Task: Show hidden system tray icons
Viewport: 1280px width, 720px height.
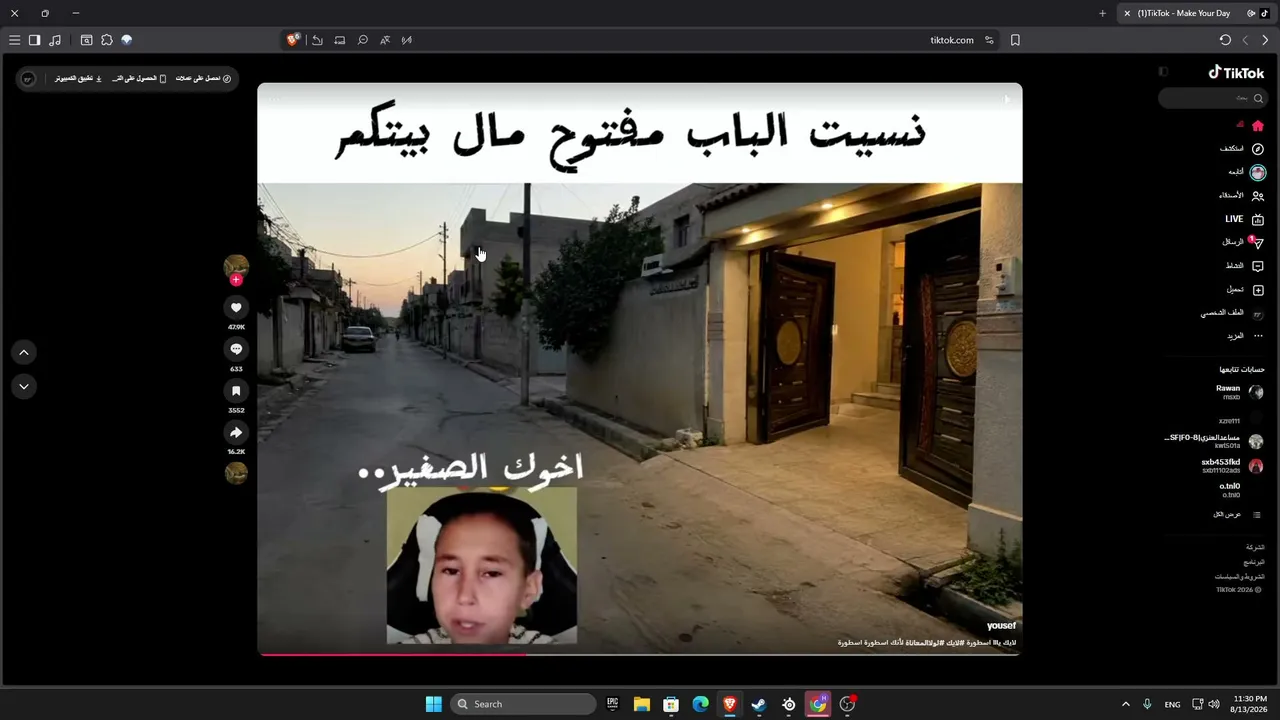Action: coord(1125,704)
